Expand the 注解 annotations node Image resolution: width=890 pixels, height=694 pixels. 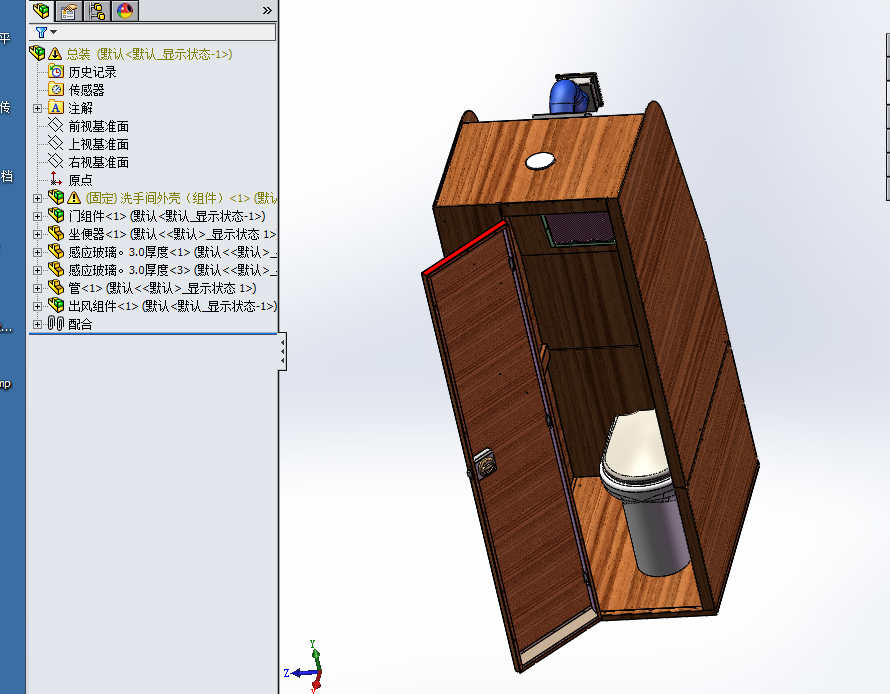point(37,108)
